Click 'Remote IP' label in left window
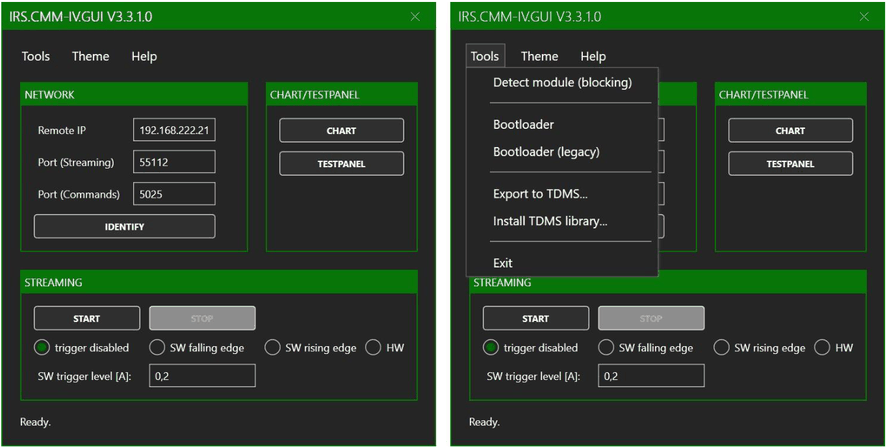887x447 pixels. 62,130
